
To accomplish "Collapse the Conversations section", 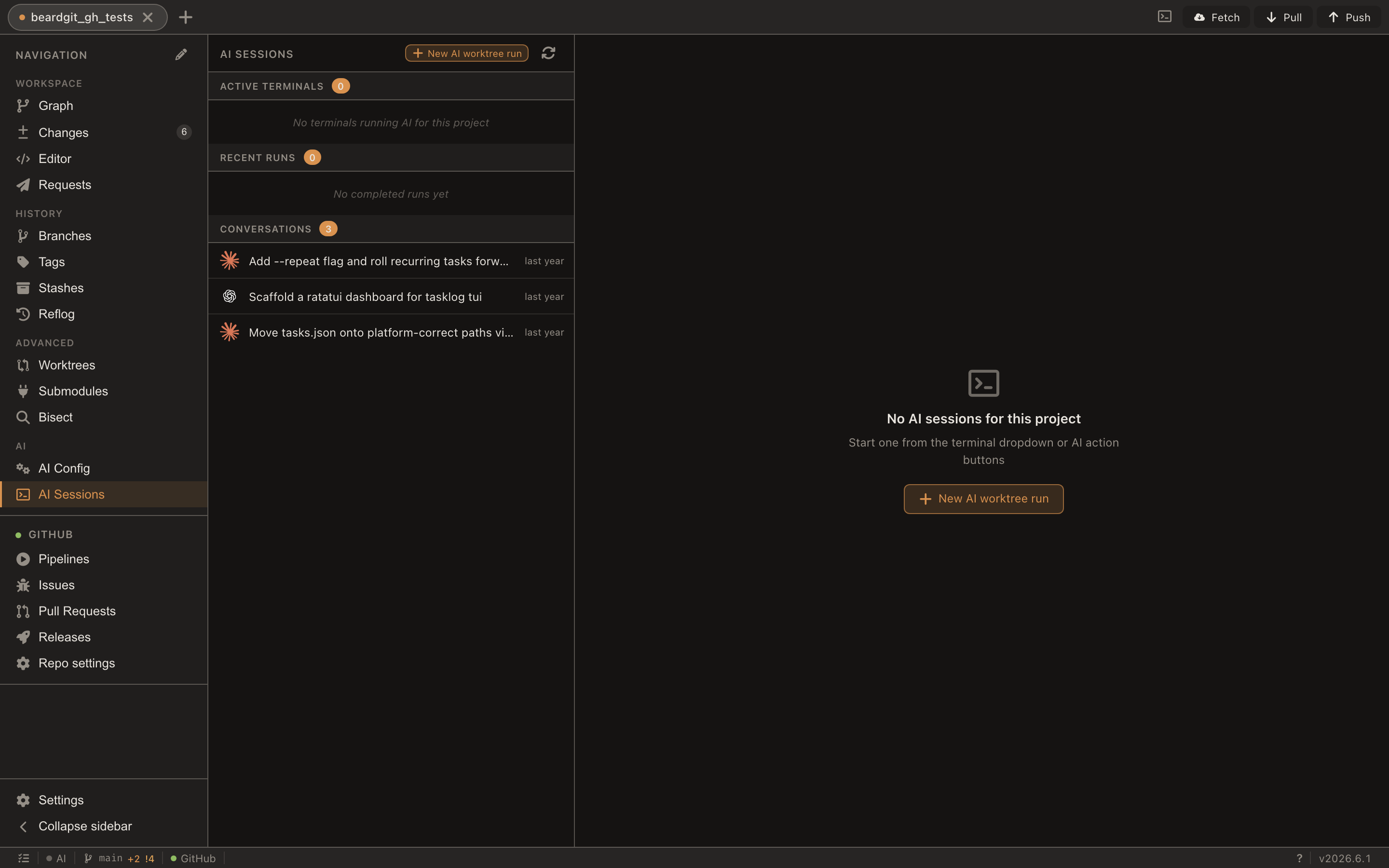I will pyautogui.click(x=391, y=229).
